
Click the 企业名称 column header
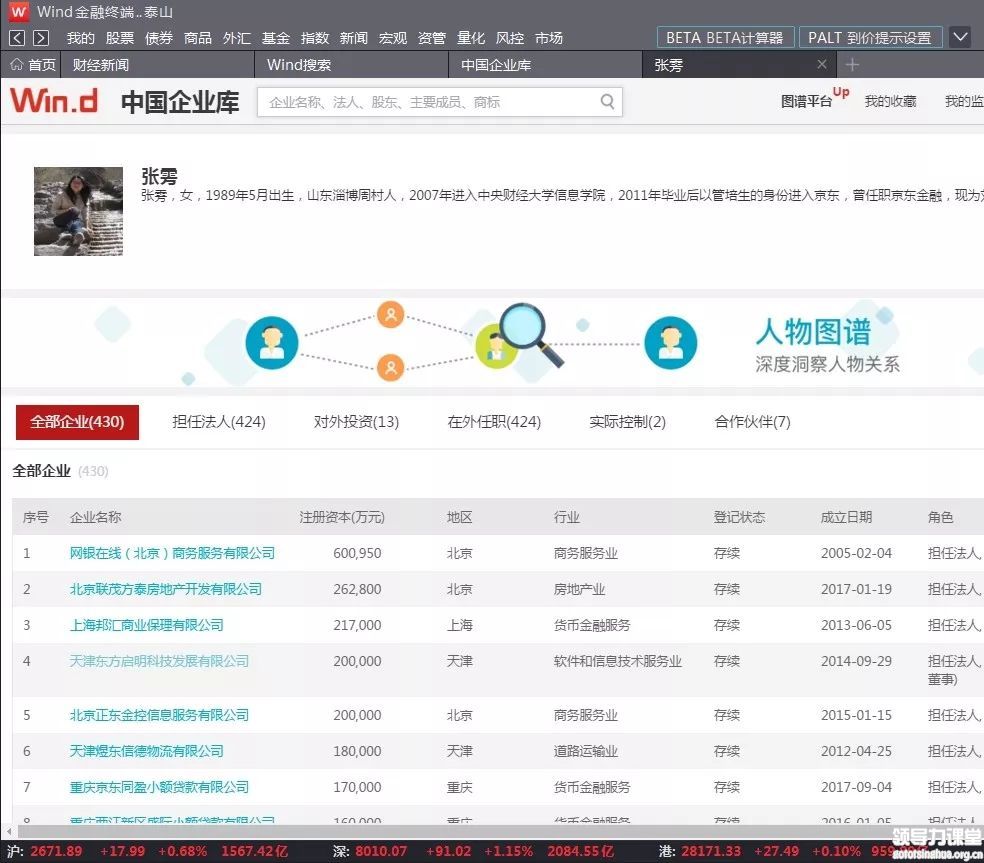pyautogui.click(x=95, y=517)
